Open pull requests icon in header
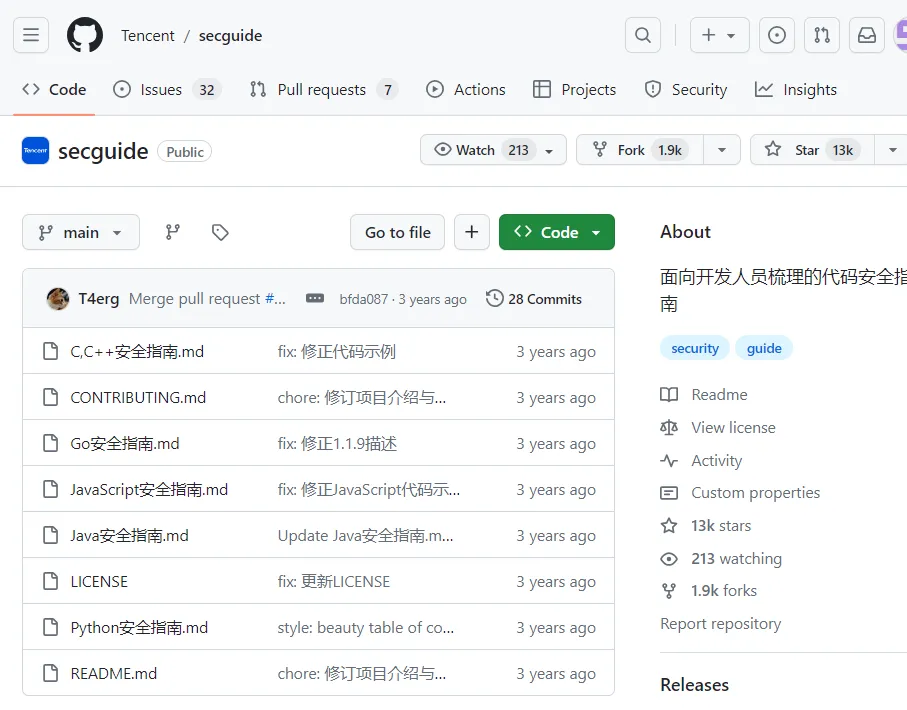907x710 pixels. tap(822, 35)
